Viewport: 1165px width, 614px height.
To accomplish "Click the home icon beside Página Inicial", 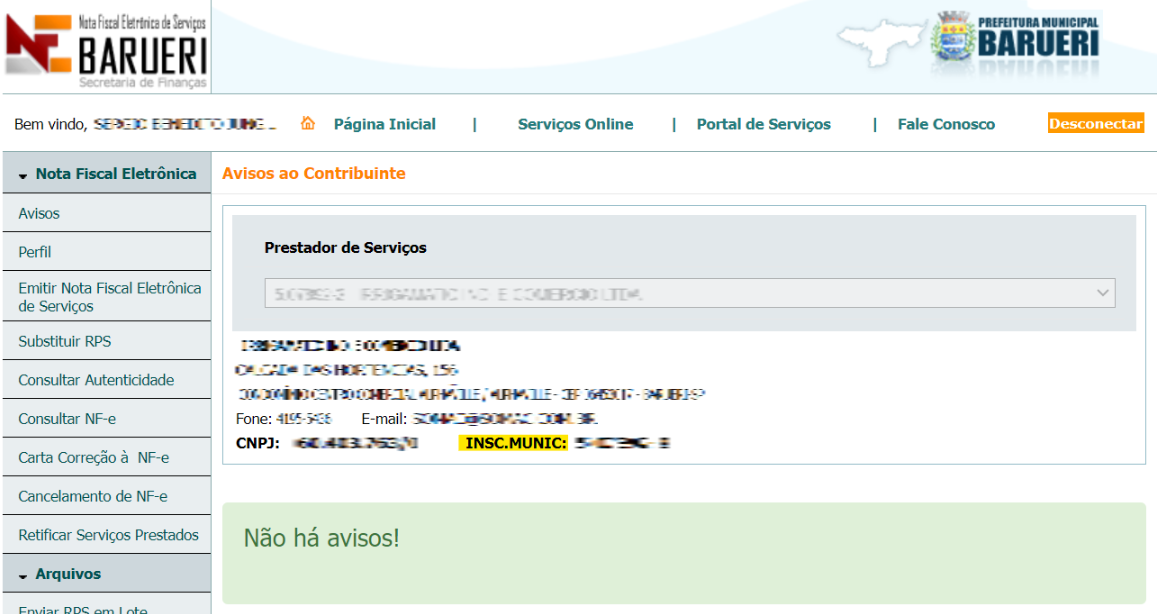I will coord(308,123).
